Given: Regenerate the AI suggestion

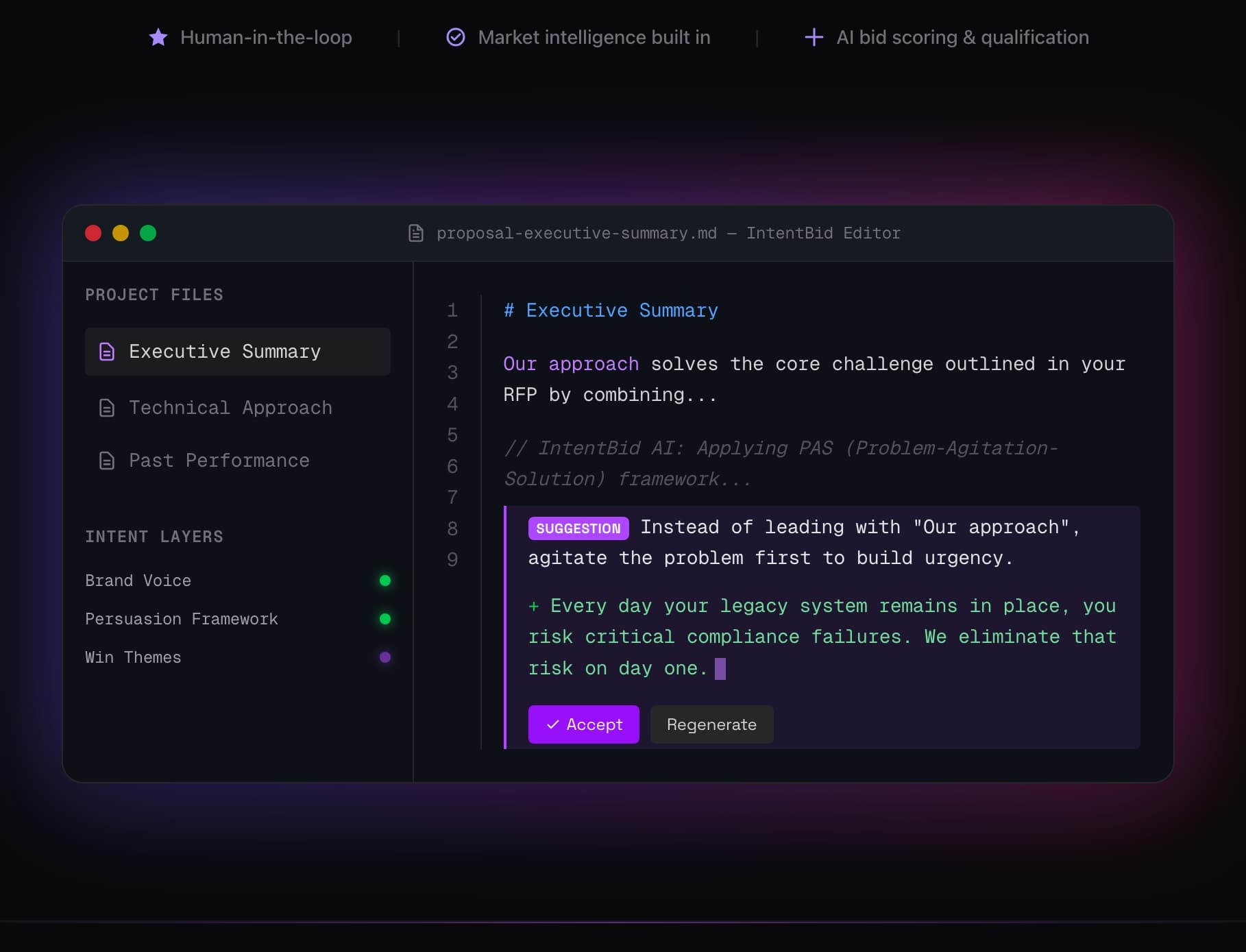Looking at the screenshot, I should point(711,724).
